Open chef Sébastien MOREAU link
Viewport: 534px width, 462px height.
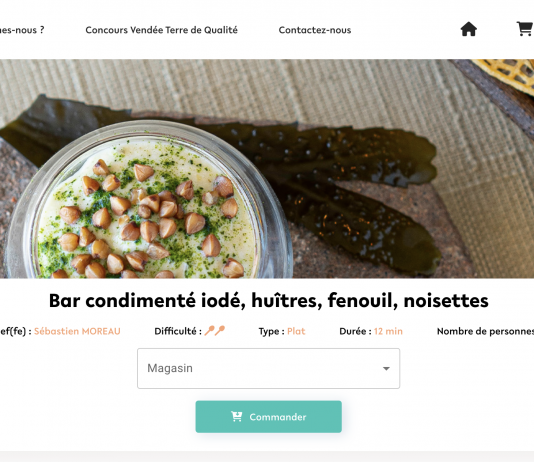pyautogui.click(x=77, y=331)
